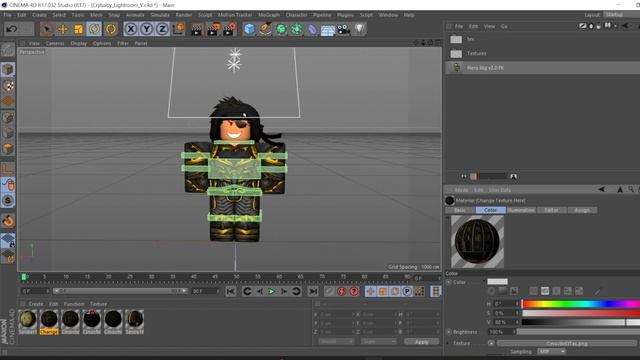The image size is (640, 360).
Task: Open viewport Cameras menu
Action: click(55, 43)
